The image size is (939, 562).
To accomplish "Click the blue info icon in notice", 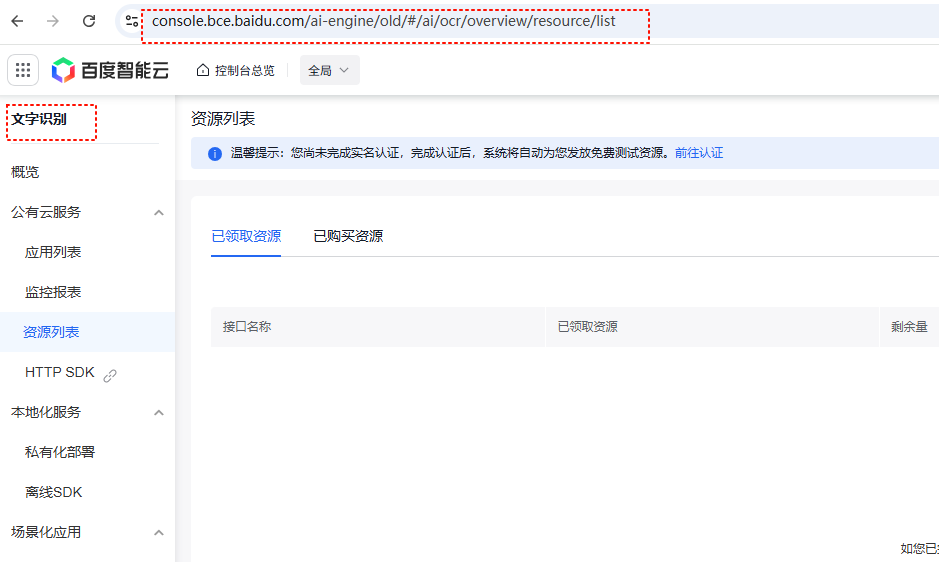I will click(x=214, y=154).
